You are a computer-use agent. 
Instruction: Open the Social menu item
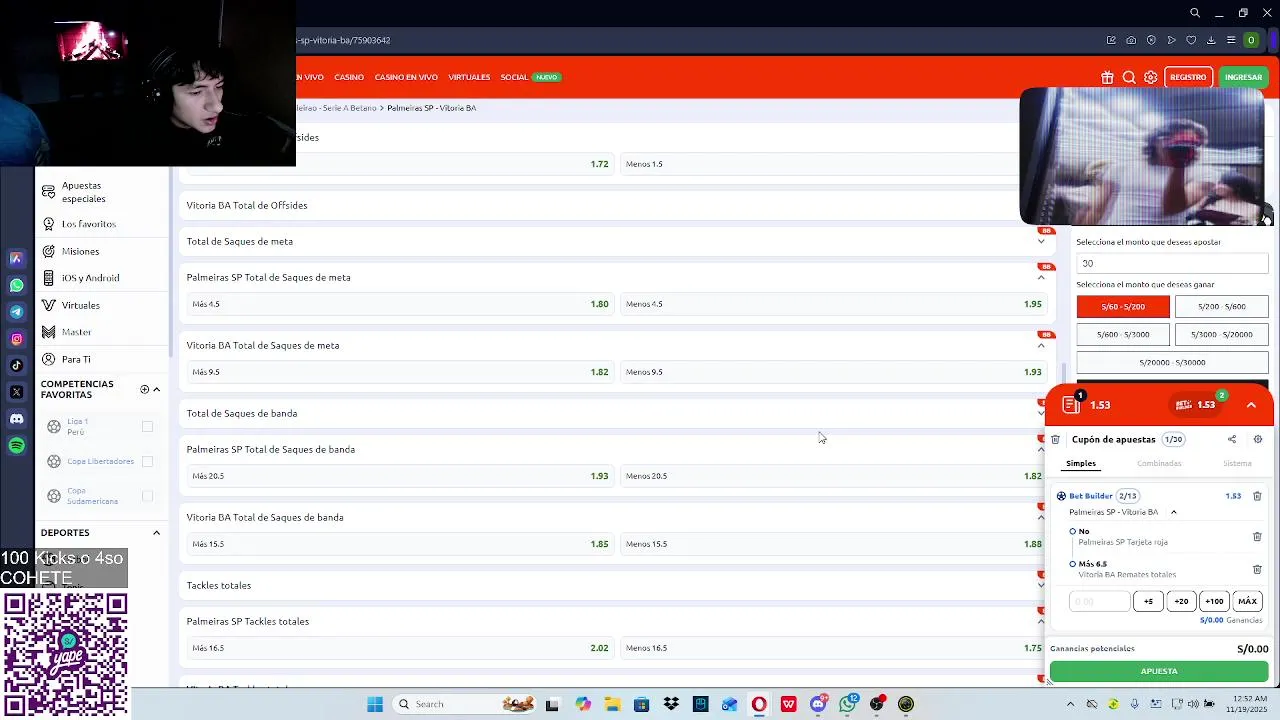[514, 77]
